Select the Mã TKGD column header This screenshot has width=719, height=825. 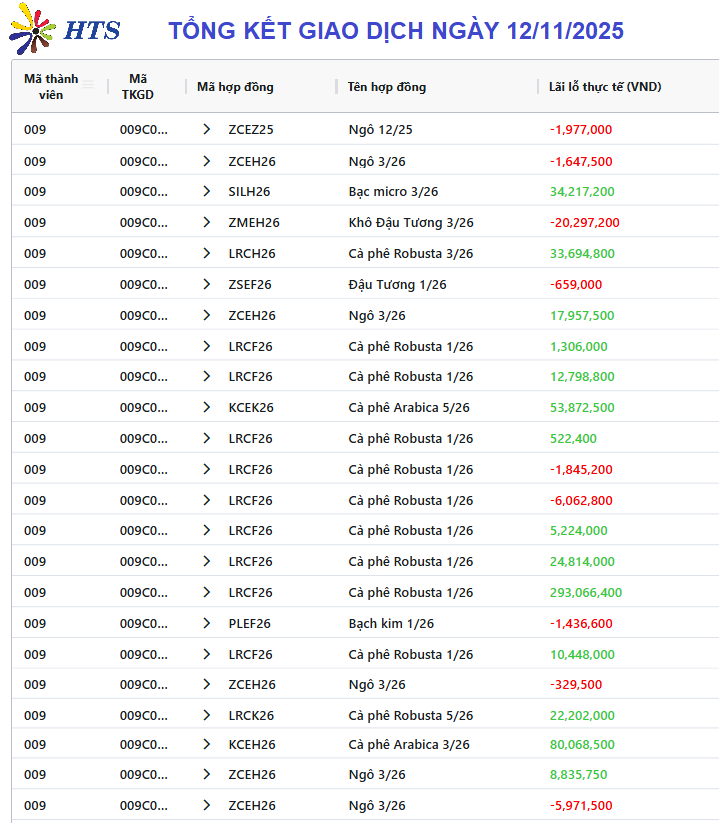pyautogui.click(x=138, y=86)
